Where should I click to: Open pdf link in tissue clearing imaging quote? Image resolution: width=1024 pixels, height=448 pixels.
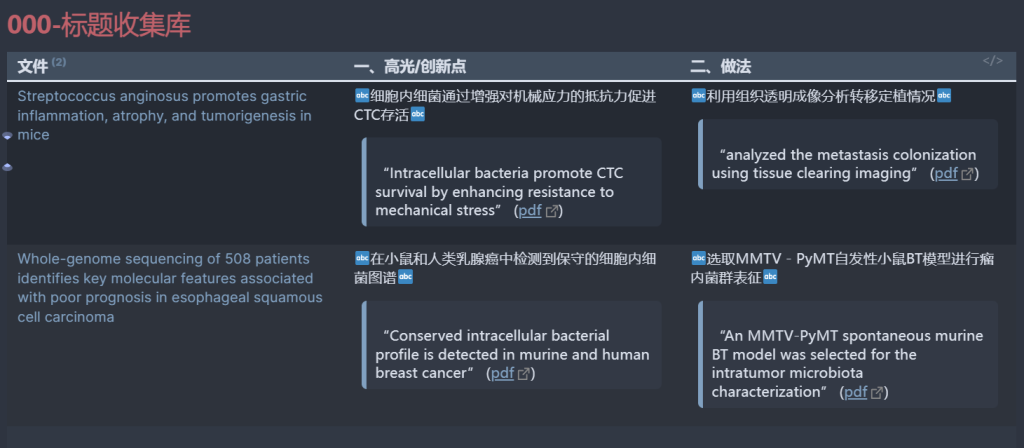946,174
